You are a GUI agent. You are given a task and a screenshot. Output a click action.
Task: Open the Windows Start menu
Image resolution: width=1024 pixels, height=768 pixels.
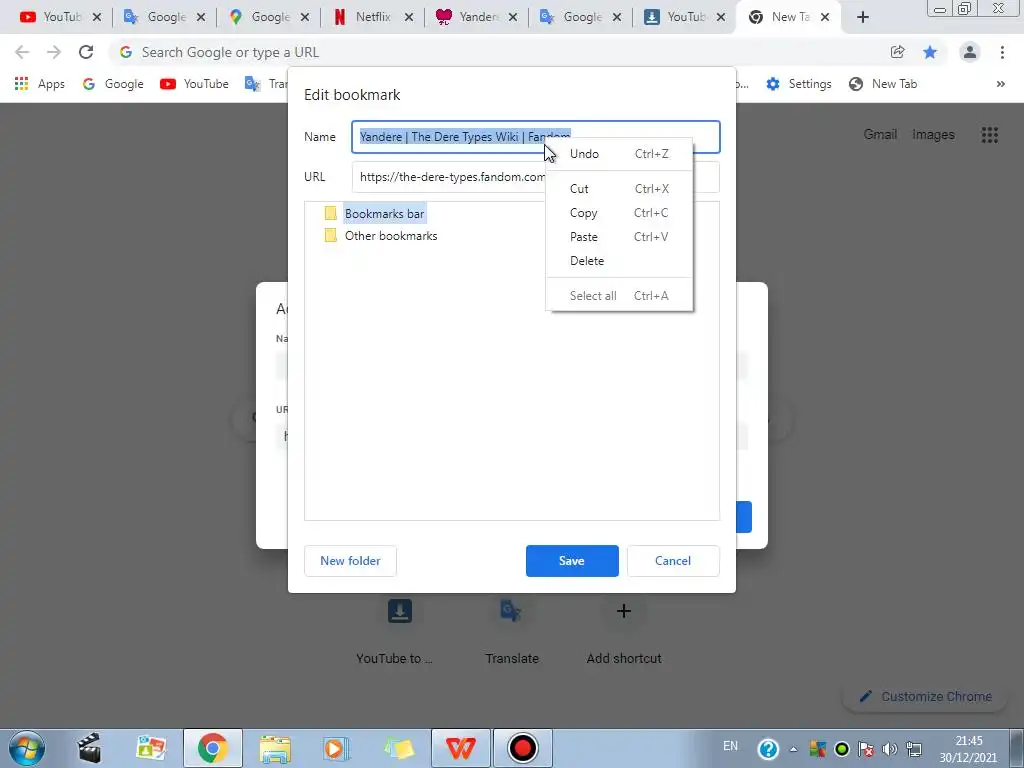click(27, 748)
